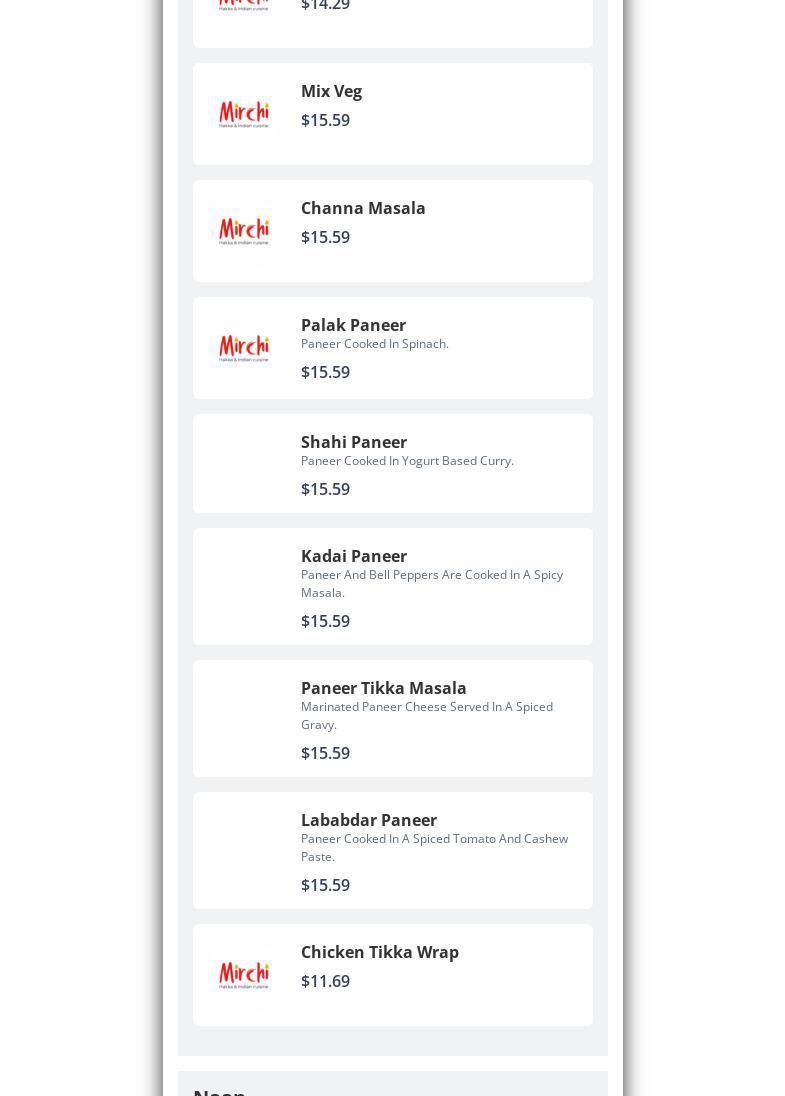785x1096 pixels.
Task: Select the Kadai Paneer item title
Action: [354, 556]
